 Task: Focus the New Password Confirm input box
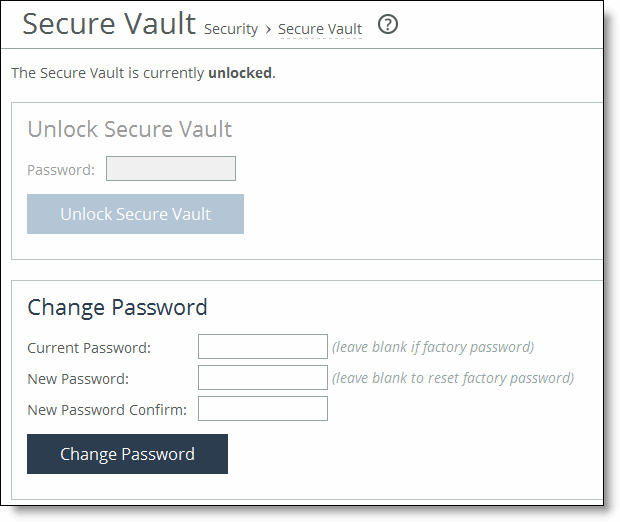(x=263, y=408)
